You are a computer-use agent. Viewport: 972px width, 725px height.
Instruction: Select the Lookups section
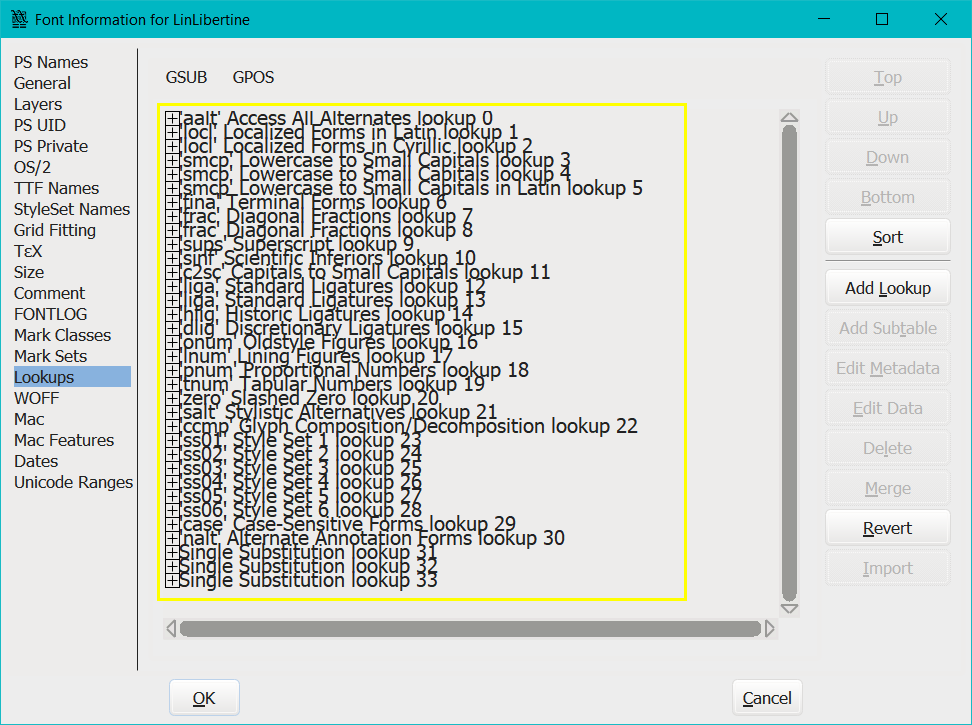point(72,377)
